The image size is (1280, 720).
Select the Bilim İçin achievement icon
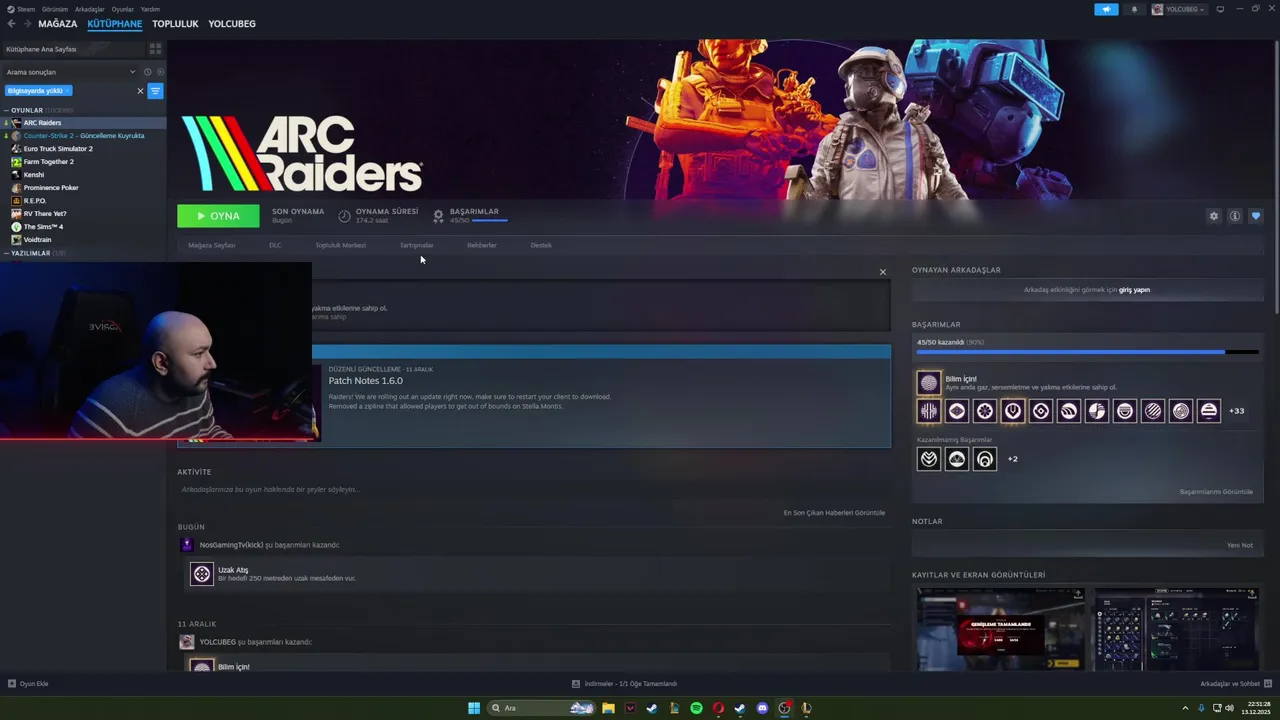pyautogui.click(x=929, y=383)
